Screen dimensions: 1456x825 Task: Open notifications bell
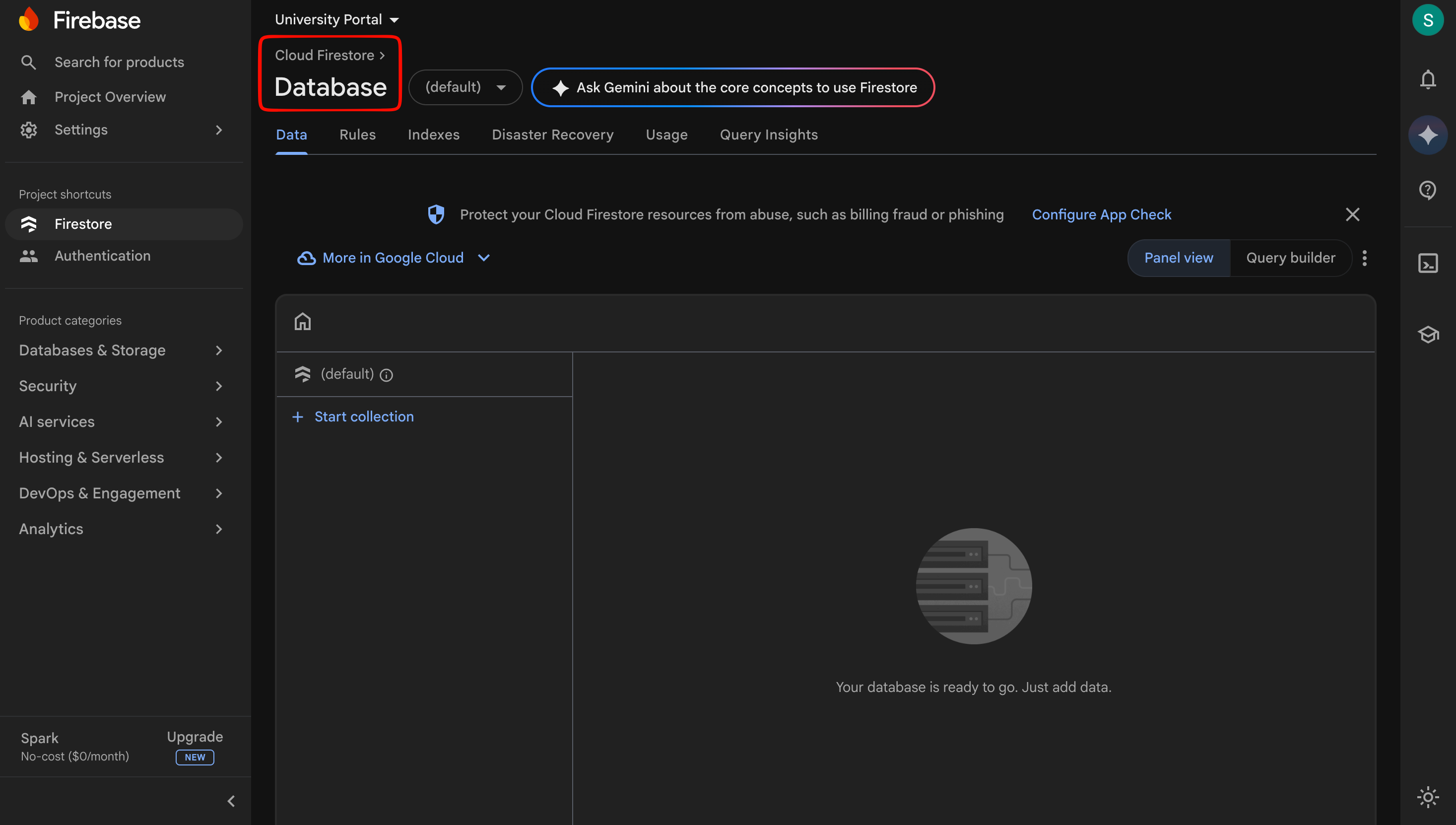[x=1428, y=79]
